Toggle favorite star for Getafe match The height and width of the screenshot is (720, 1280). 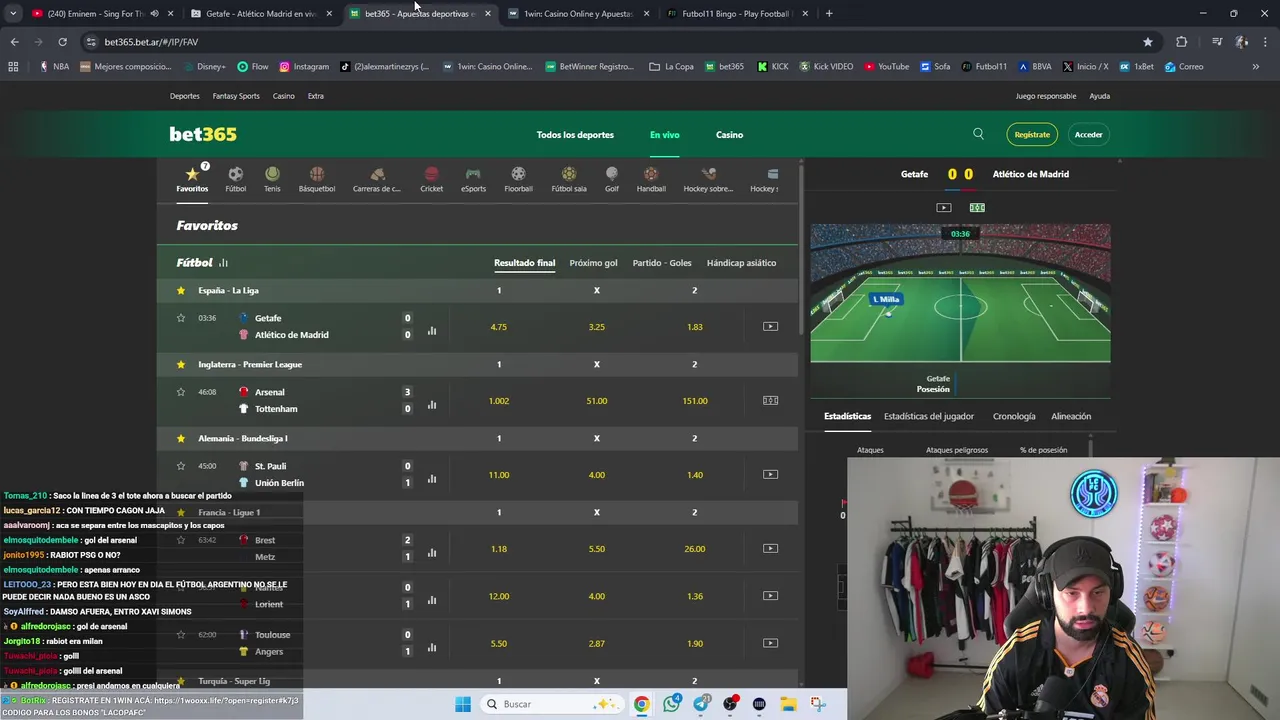[181, 318]
